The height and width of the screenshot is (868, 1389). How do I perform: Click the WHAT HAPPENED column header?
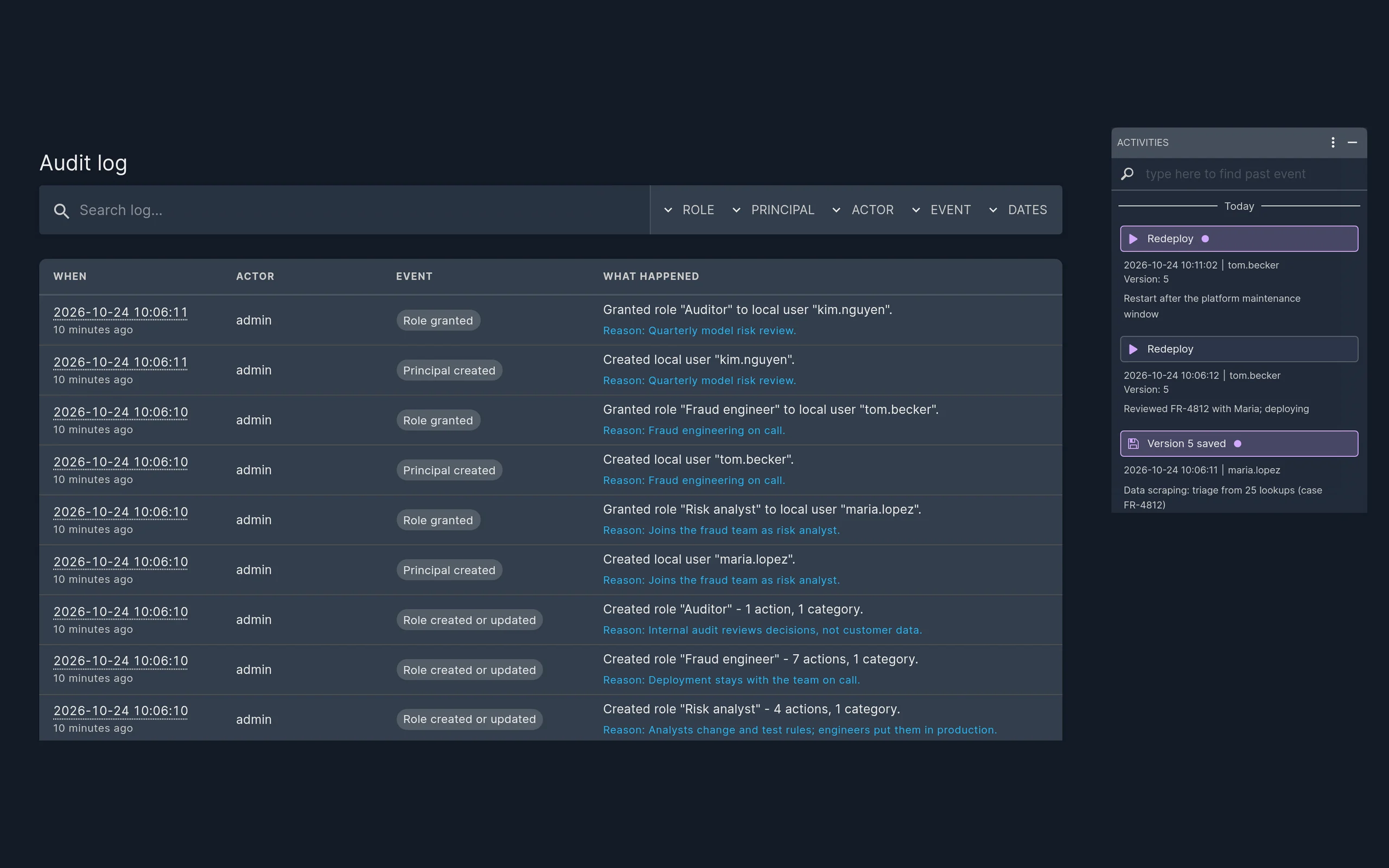pos(651,277)
